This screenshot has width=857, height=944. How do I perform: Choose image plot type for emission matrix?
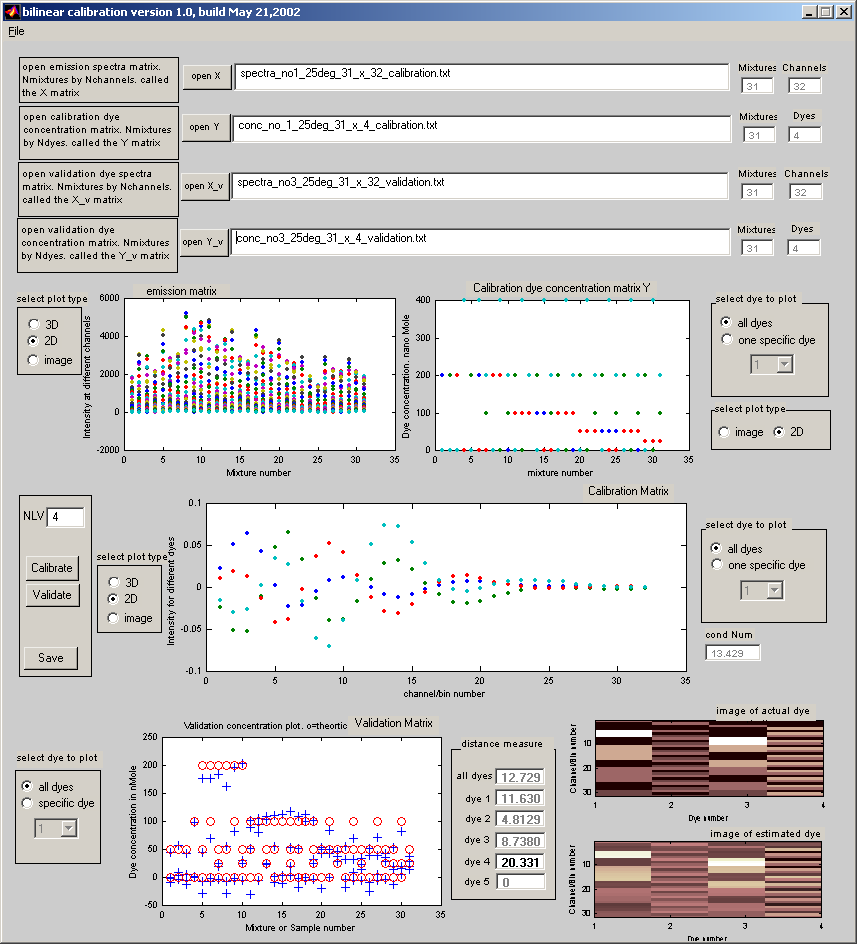click(34, 360)
